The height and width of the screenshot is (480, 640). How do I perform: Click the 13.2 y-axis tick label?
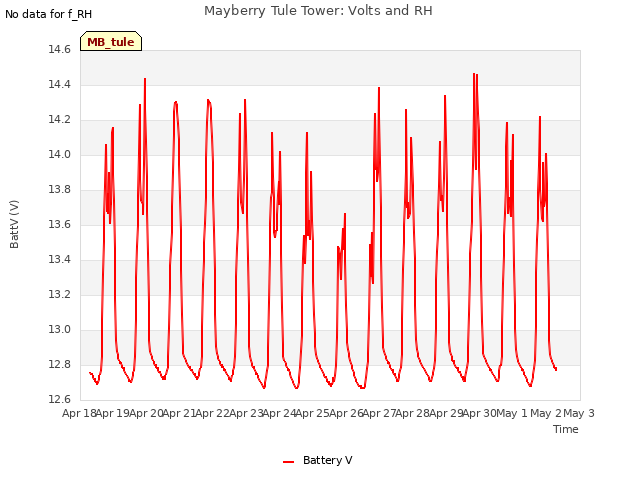(60, 294)
